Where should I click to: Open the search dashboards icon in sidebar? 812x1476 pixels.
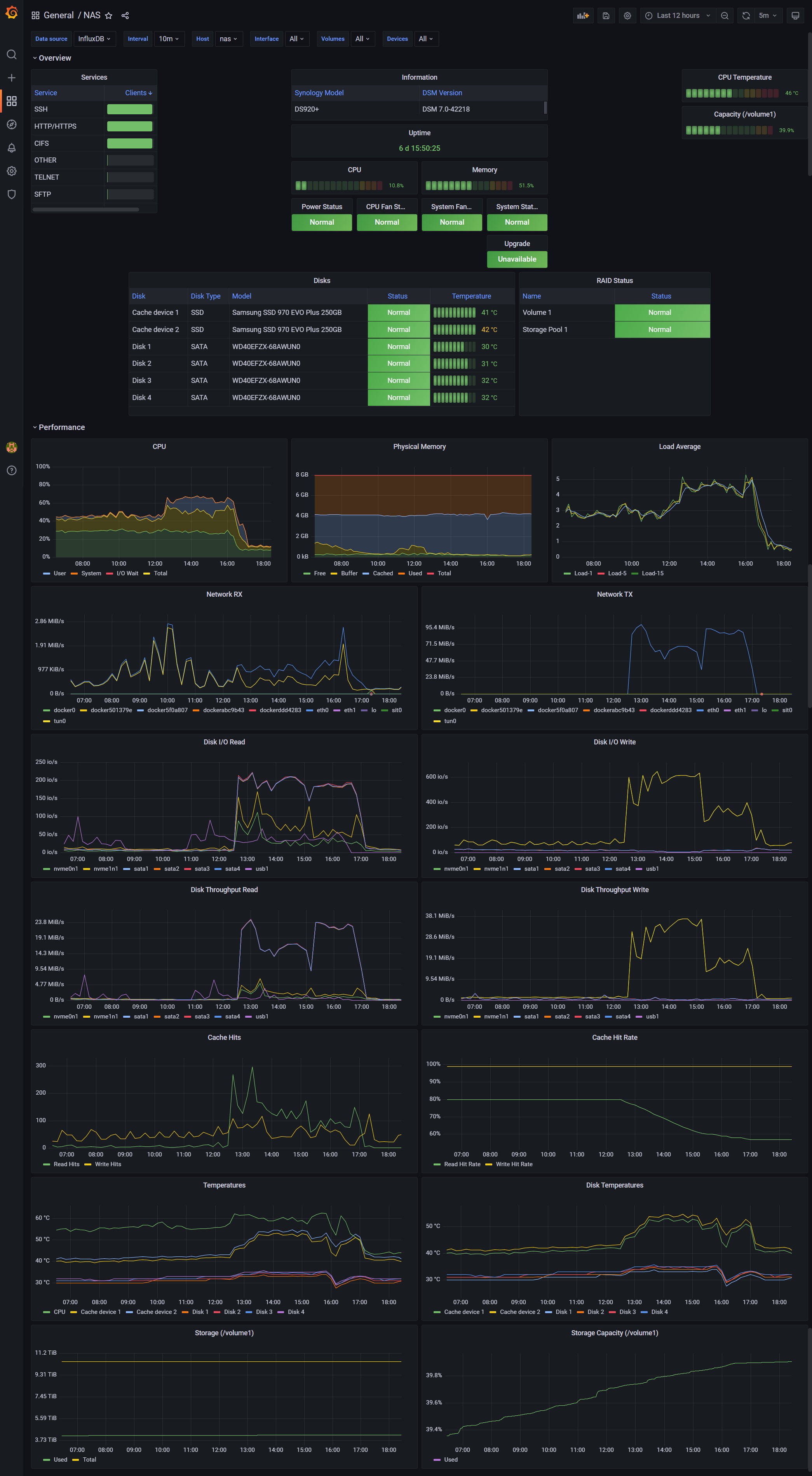point(11,54)
